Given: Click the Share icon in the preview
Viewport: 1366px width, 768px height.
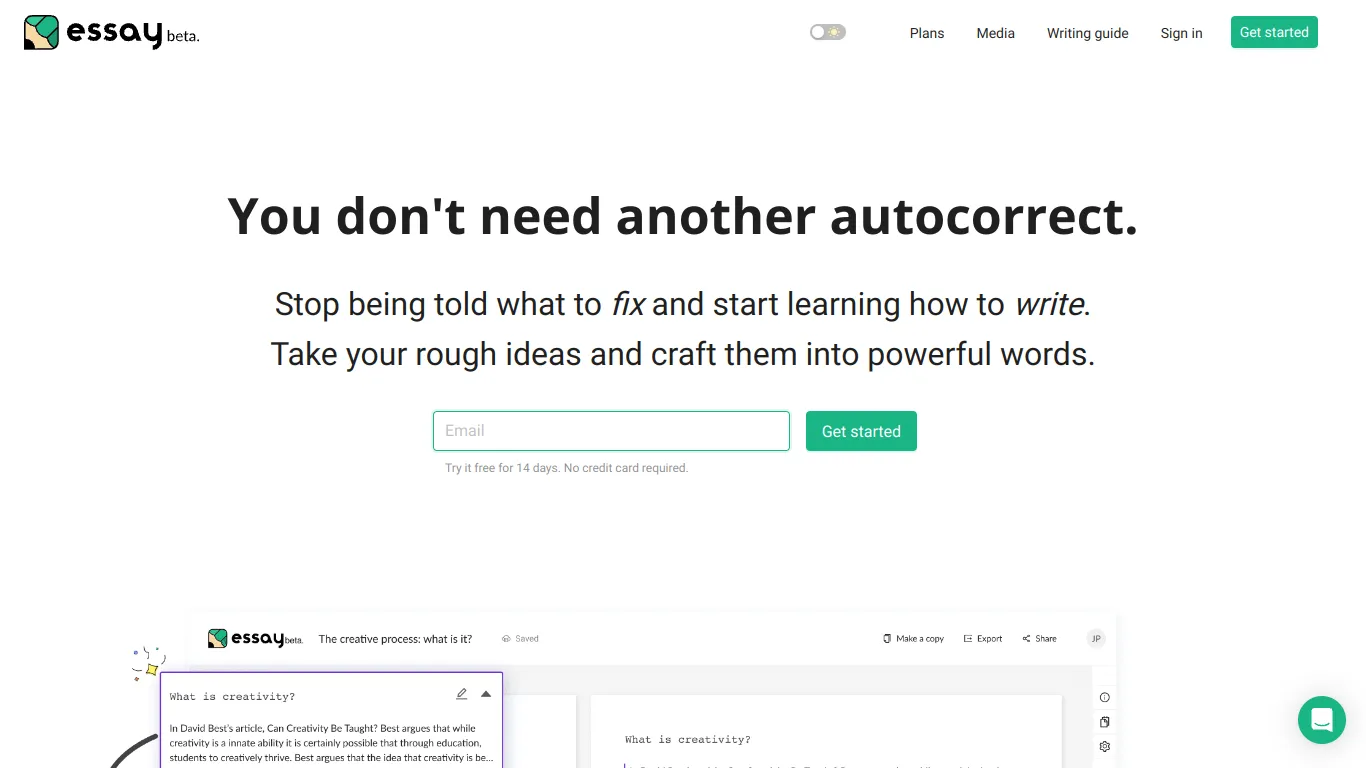Looking at the screenshot, I should tap(1026, 638).
